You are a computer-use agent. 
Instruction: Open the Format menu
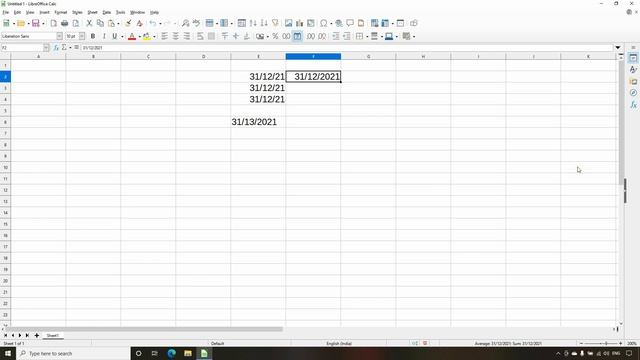click(61, 12)
